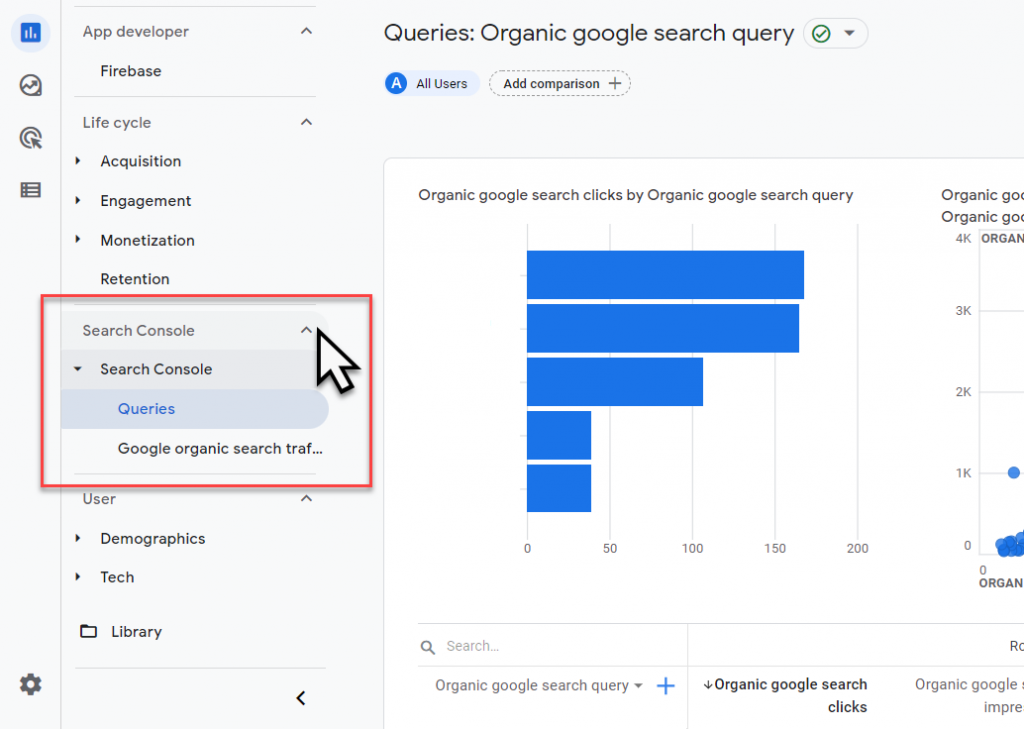Expand the Acquisition tree item
Viewport: 1024px width, 729px height.
[78, 161]
